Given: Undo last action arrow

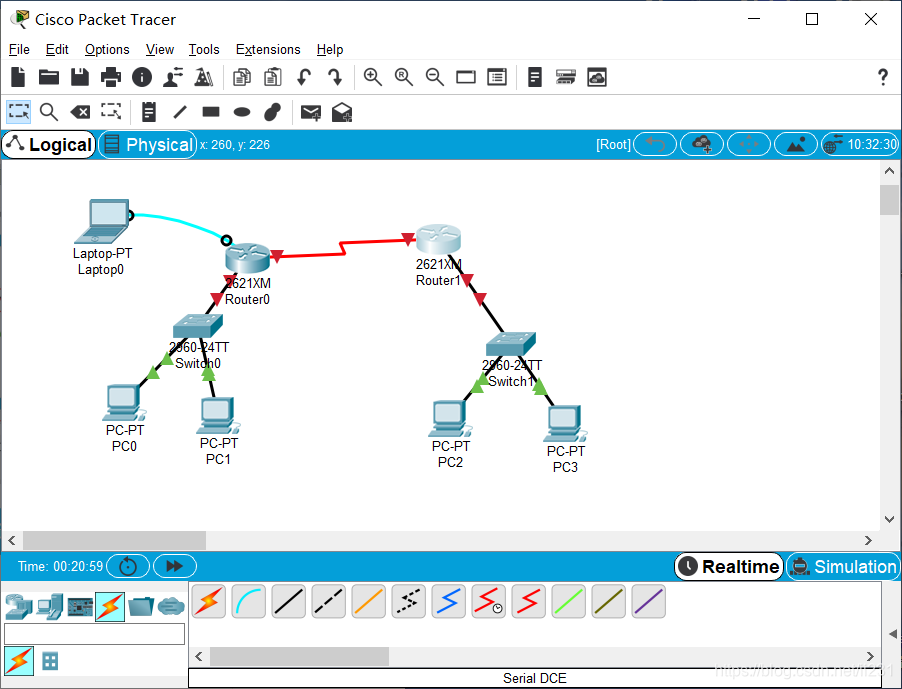Looking at the screenshot, I should (304, 77).
